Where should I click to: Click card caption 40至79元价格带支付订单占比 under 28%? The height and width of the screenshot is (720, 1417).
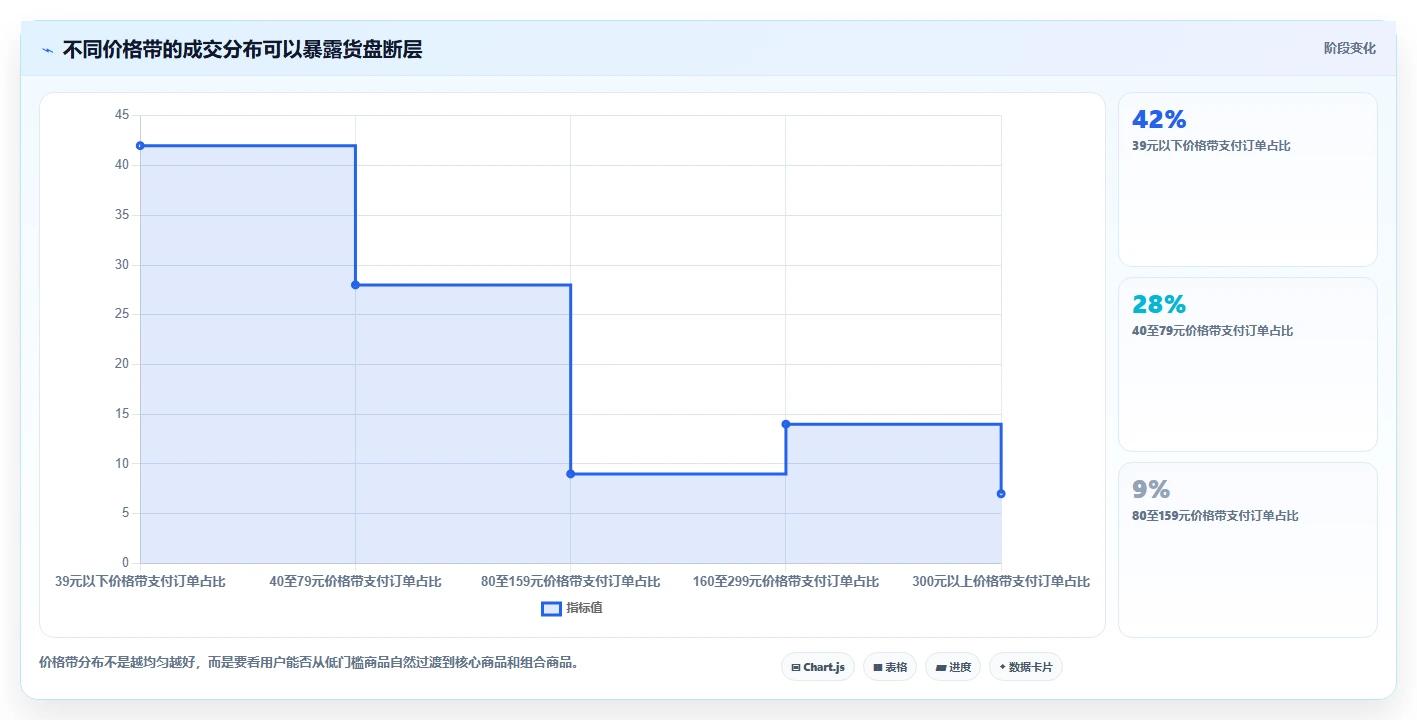pyautogui.click(x=1212, y=331)
